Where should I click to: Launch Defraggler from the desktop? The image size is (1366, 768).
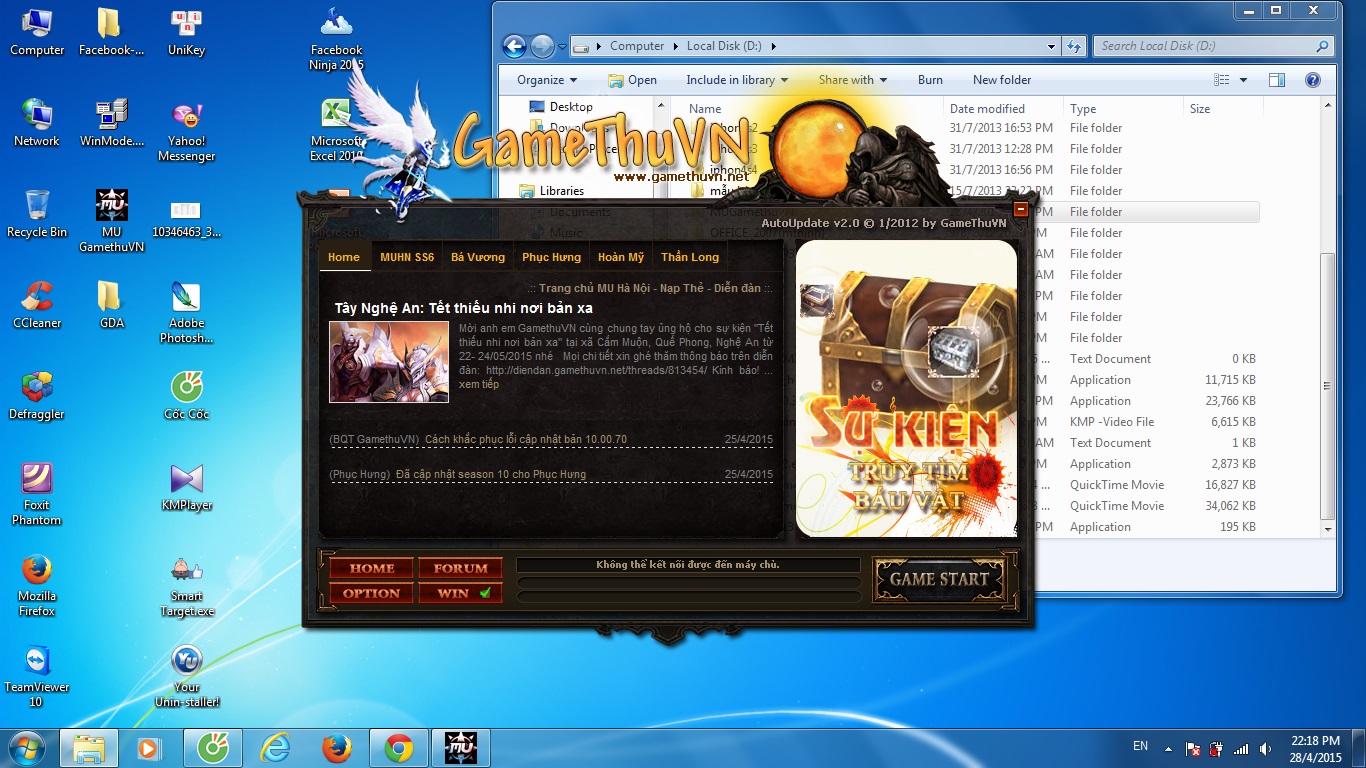tap(37, 396)
